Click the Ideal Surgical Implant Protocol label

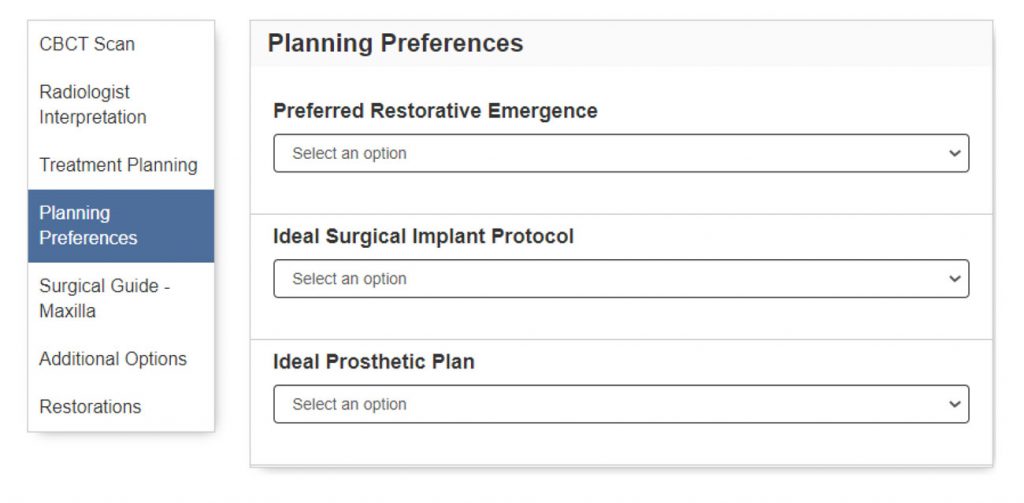(423, 237)
